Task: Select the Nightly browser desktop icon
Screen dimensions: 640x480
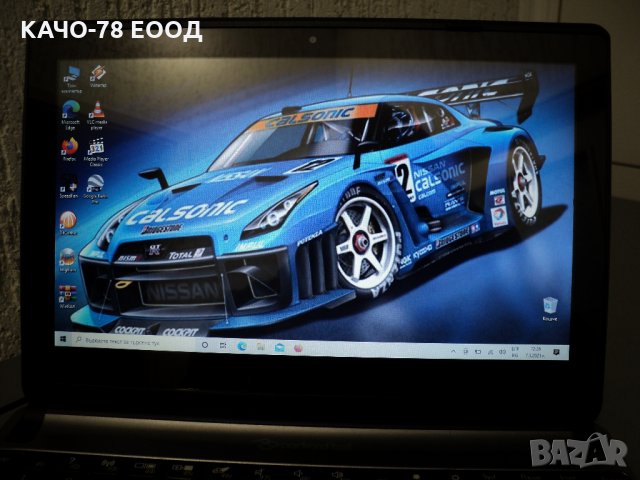Action: coord(67,260)
